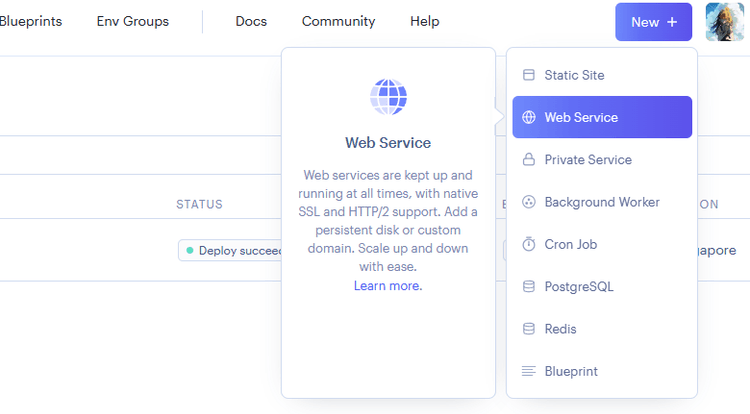This screenshot has width=750, height=414.
Task: Click the PostgreSQL database icon
Action: [529, 287]
